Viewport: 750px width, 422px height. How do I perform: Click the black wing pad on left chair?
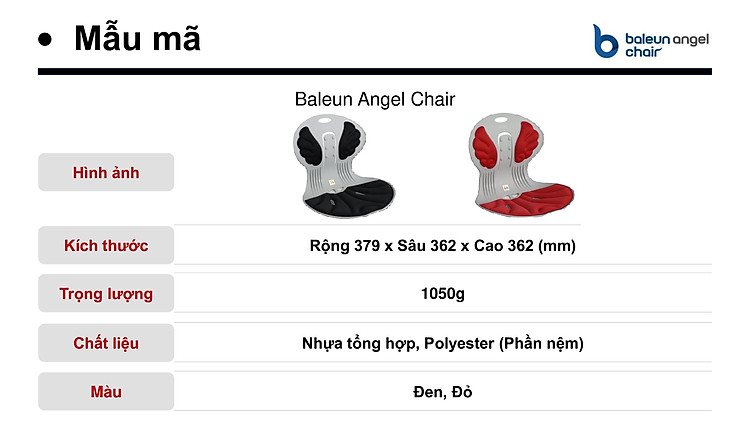coord(309,144)
